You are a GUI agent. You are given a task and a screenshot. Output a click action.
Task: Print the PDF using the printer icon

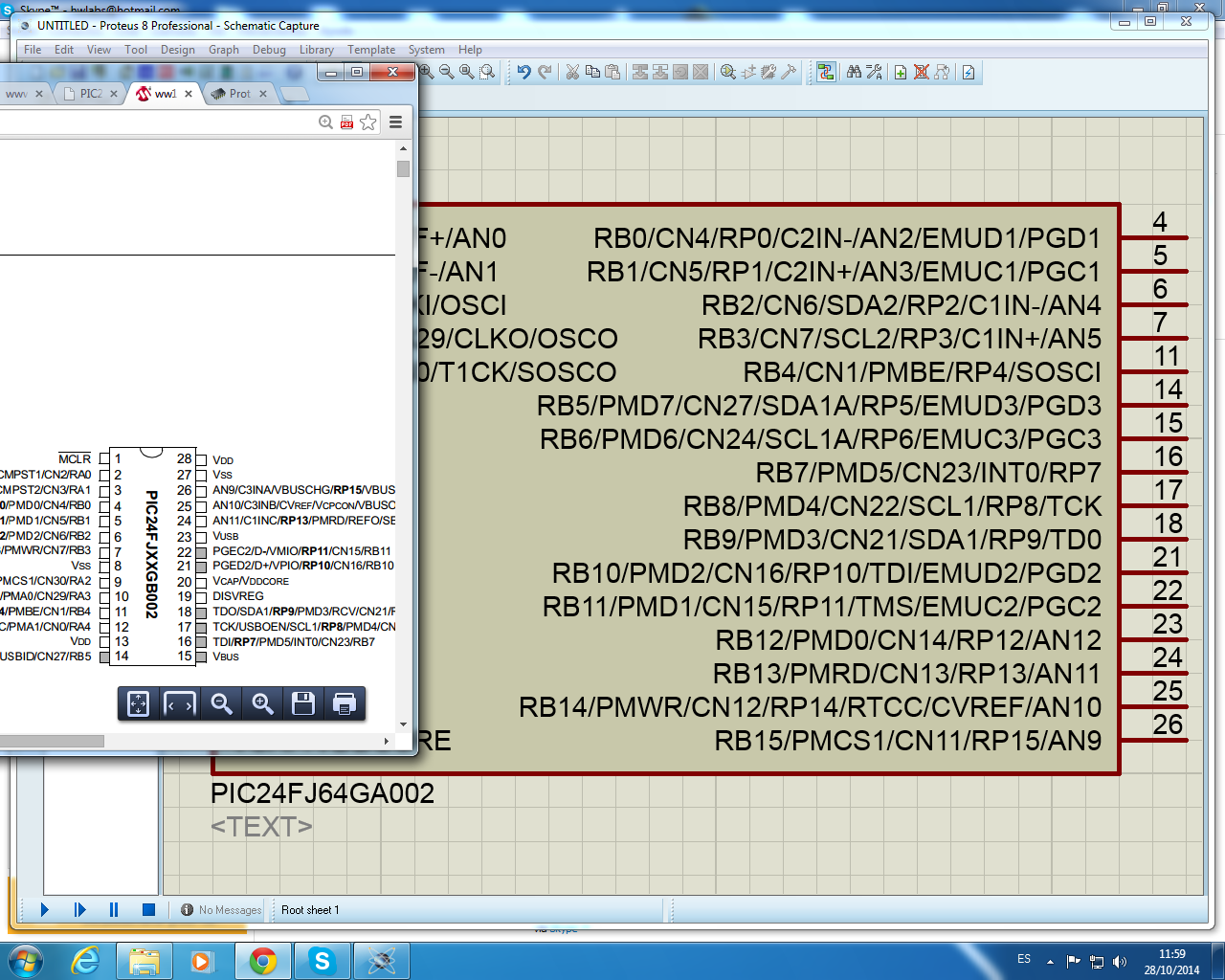click(x=345, y=704)
